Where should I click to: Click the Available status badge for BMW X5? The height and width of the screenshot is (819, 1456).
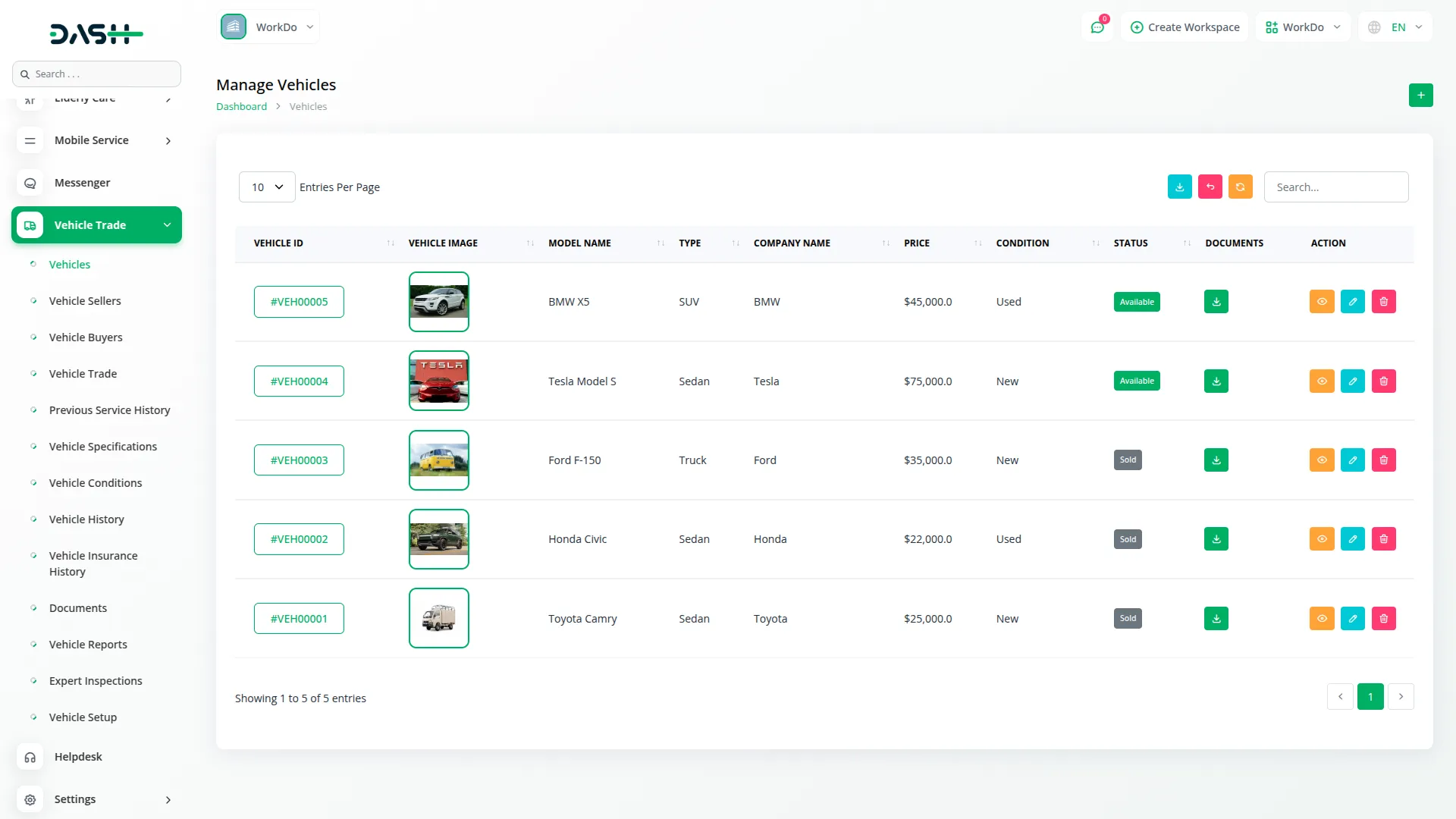click(1136, 301)
